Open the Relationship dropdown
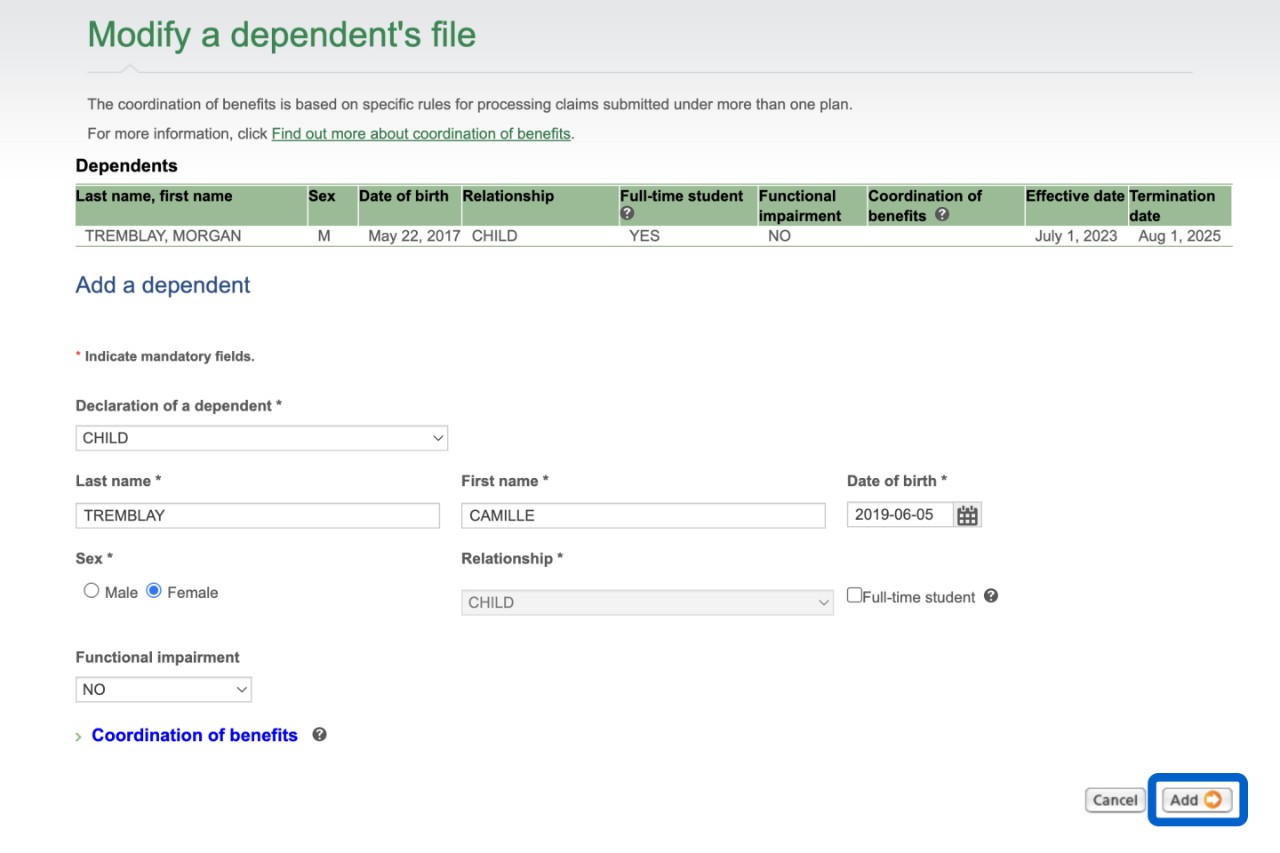The width and height of the screenshot is (1280, 853). [646, 602]
